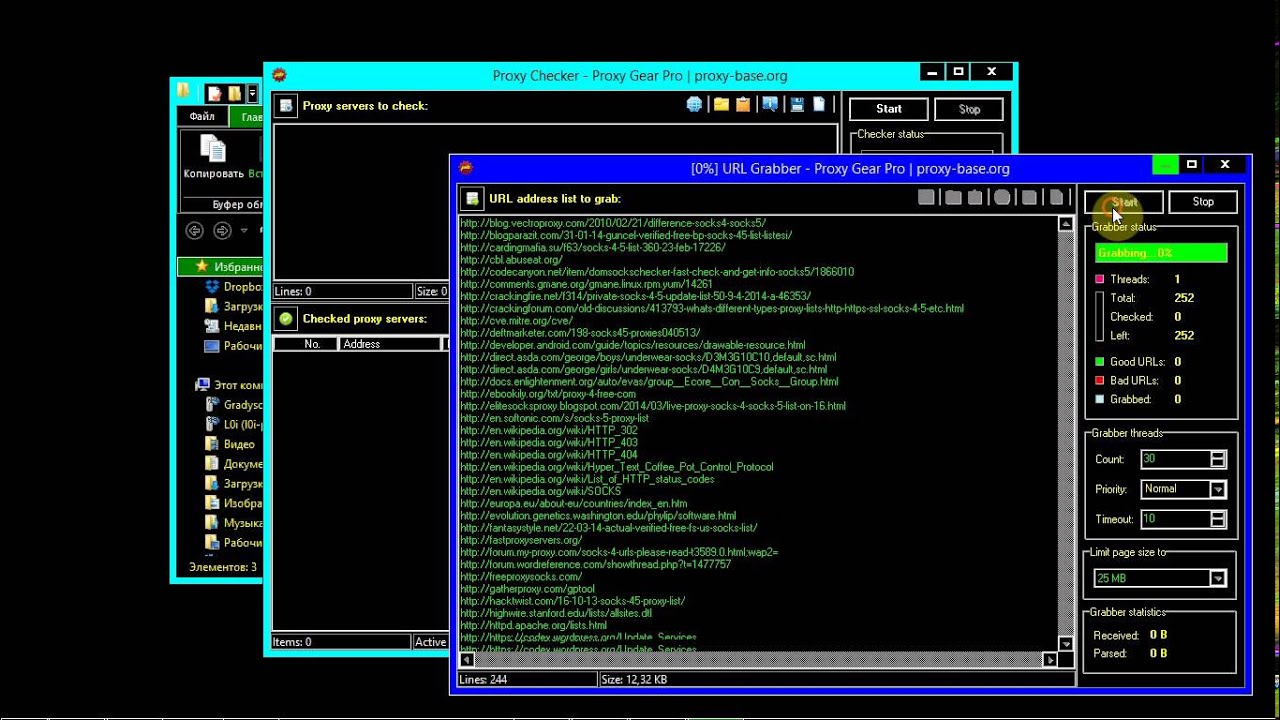Open the Главная tab in Explorer
Viewport: 1280px width, 720px height.
coord(246,117)
